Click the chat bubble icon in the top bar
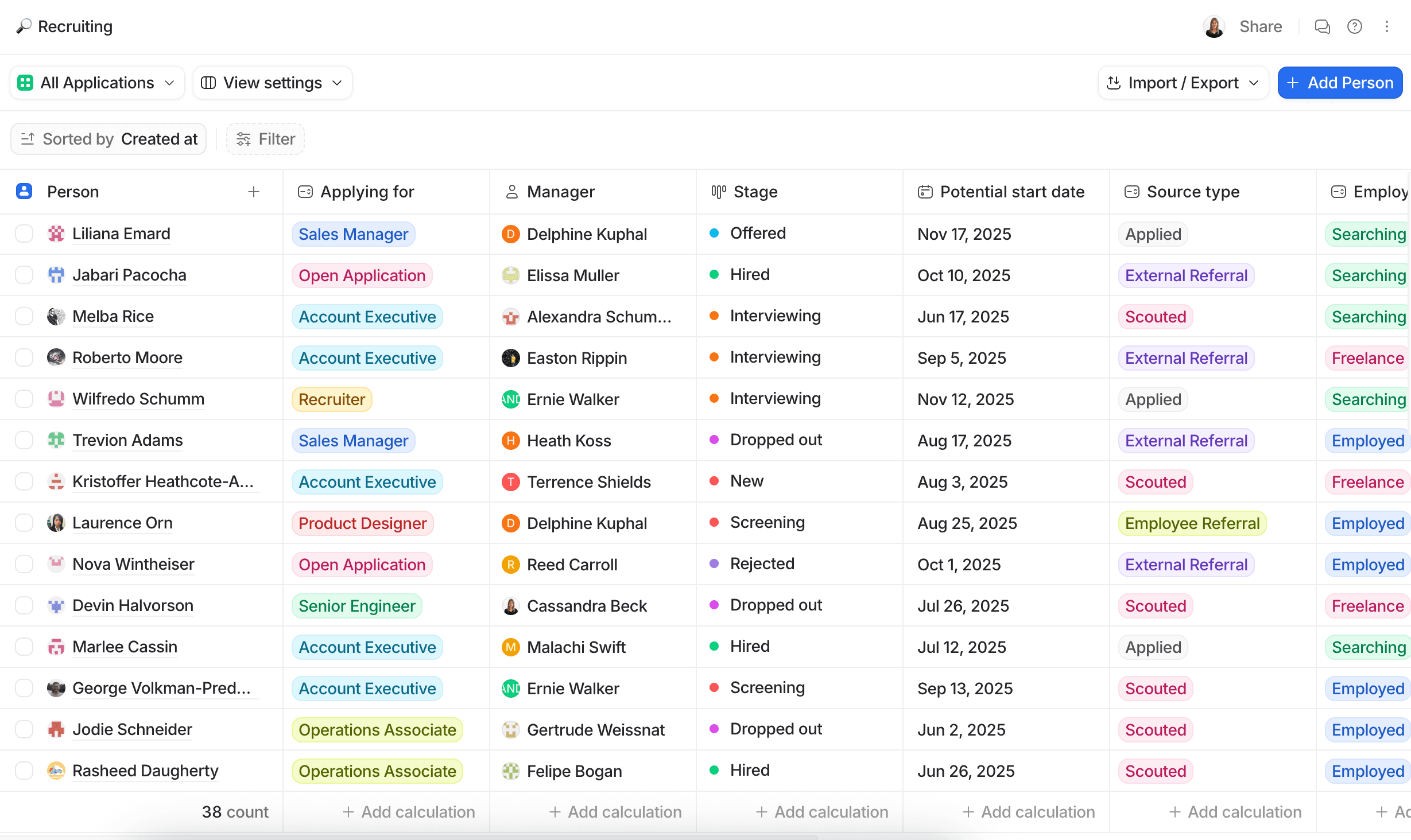The image size is (1411, 840). 1322,26
